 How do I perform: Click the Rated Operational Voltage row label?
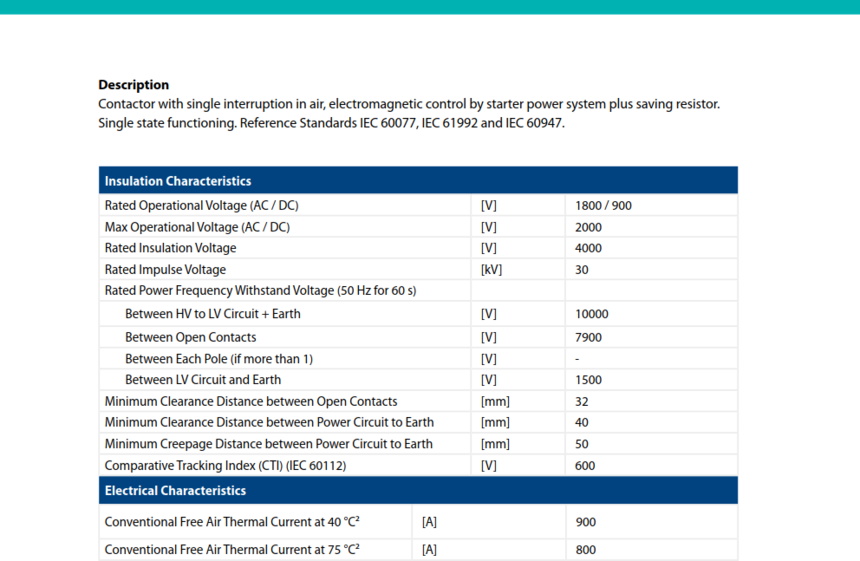[201, 206]
